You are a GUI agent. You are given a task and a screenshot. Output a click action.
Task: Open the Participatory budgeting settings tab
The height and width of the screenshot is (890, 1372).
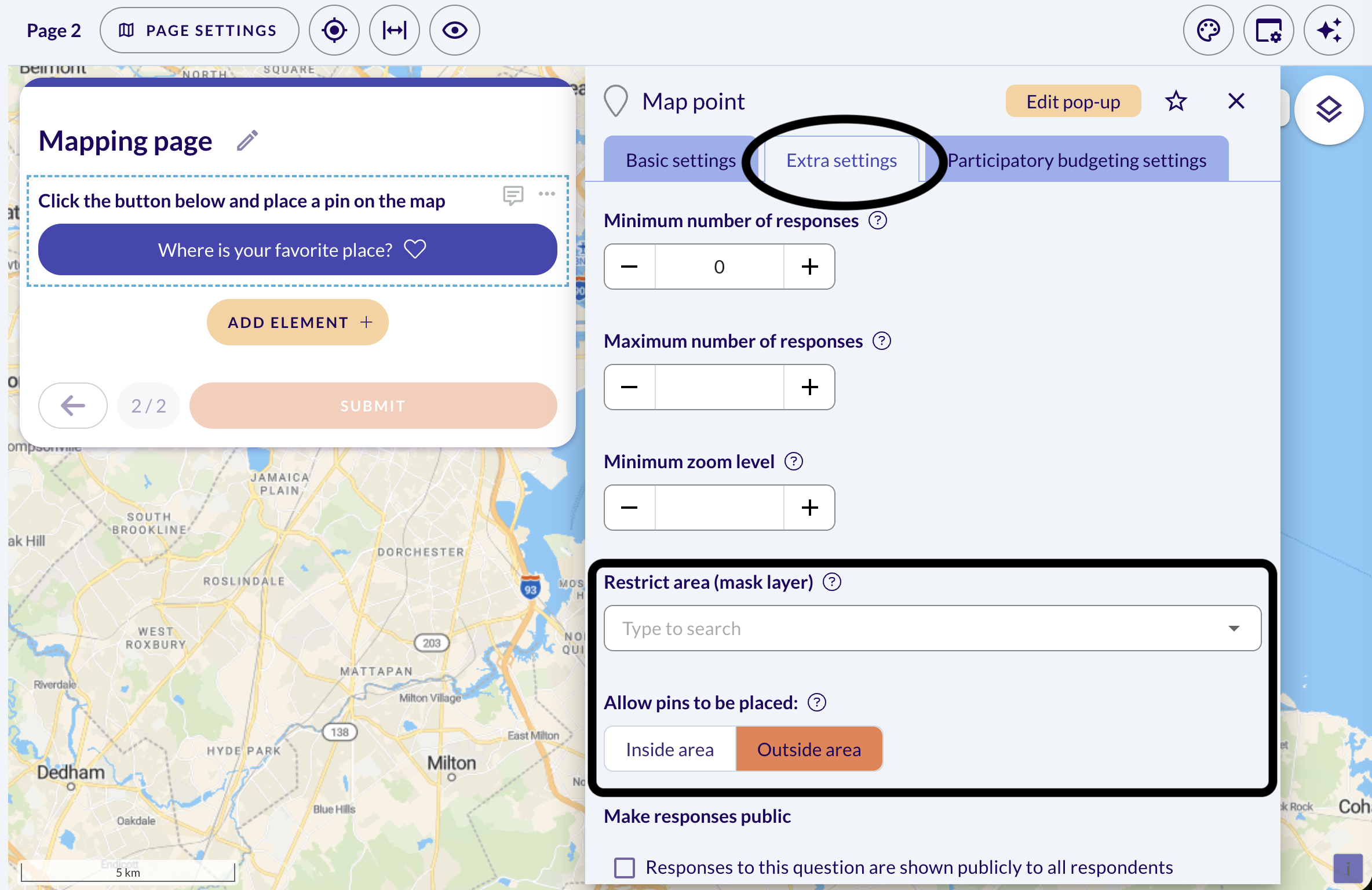tap(1077, 160)
